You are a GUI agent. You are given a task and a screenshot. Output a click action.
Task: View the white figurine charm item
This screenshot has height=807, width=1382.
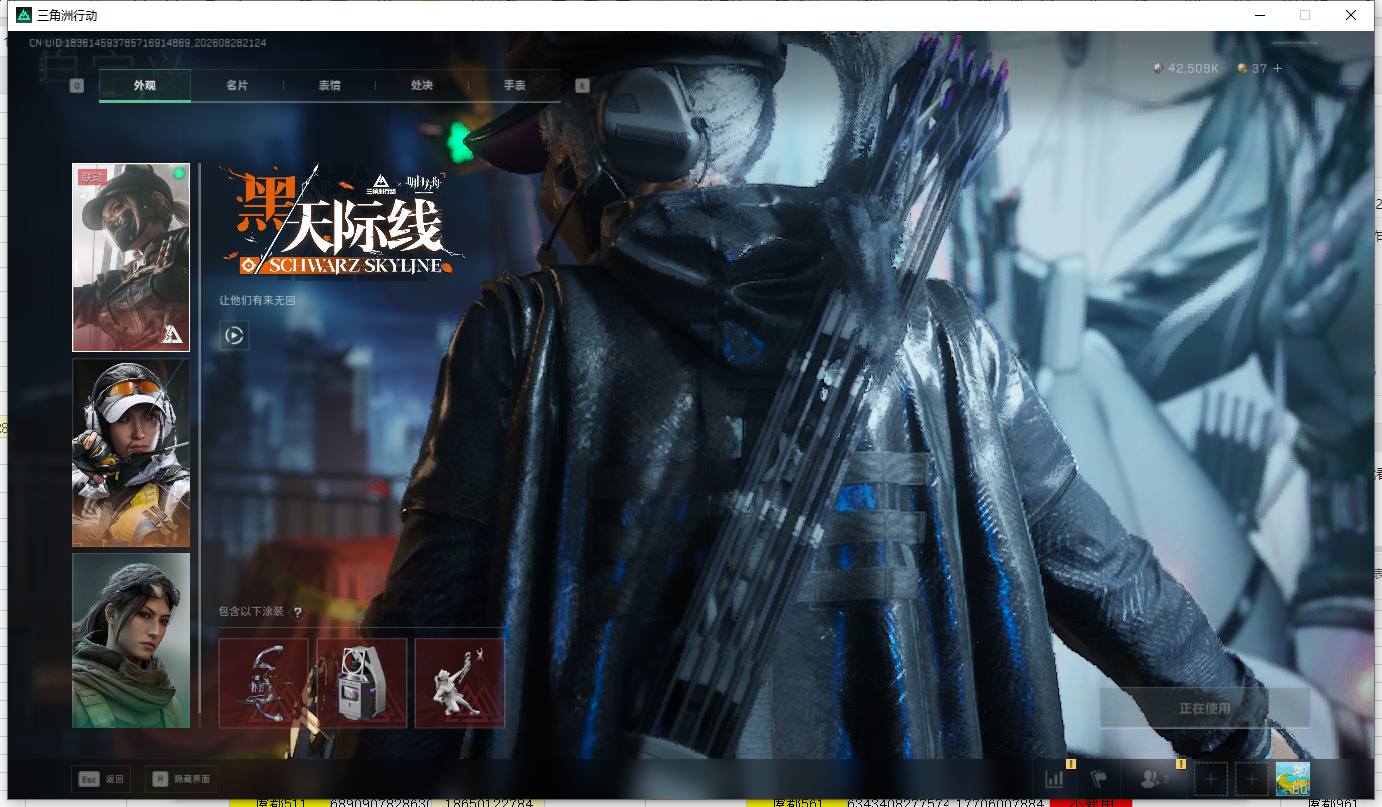click(460, 683)
